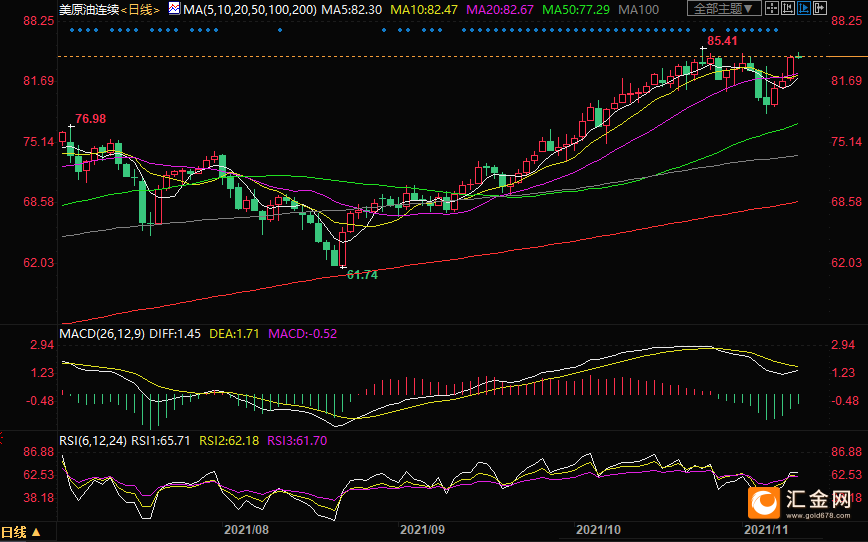
Task: Click the DEA:1.71 value
Action: [234, 334]
